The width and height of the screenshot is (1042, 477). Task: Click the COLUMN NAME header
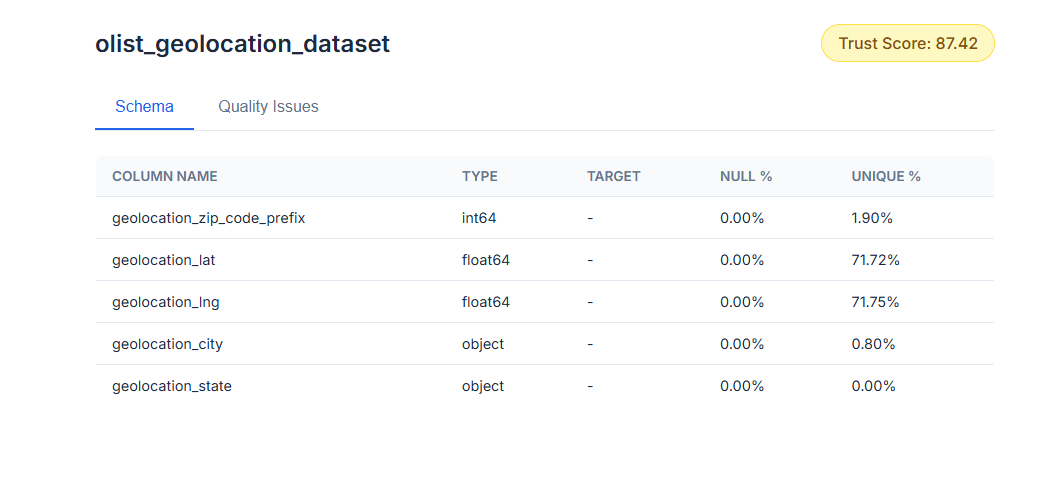click(x=164, y=176)
